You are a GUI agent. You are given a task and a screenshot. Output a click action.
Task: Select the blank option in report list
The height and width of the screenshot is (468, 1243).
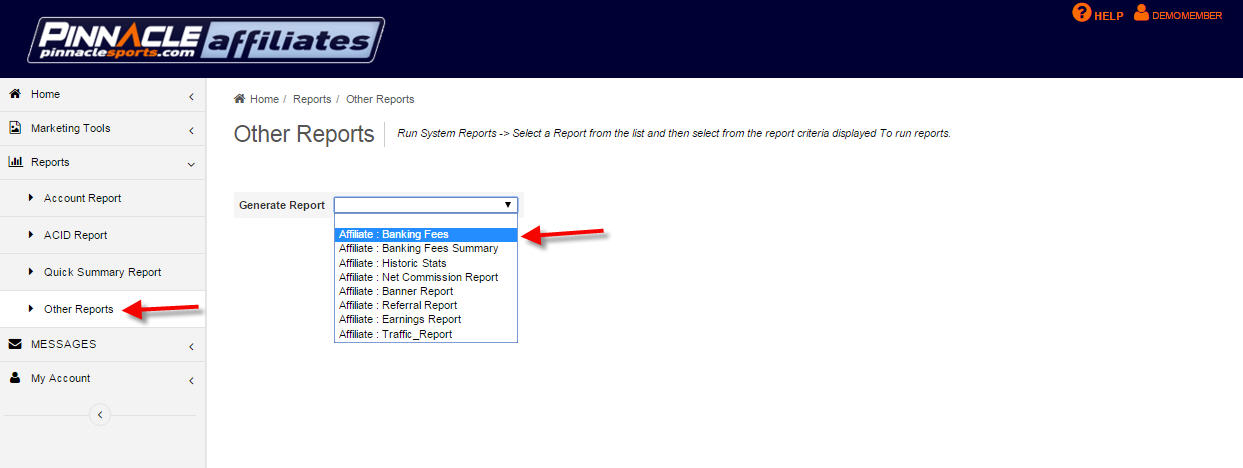click(426, 221)
